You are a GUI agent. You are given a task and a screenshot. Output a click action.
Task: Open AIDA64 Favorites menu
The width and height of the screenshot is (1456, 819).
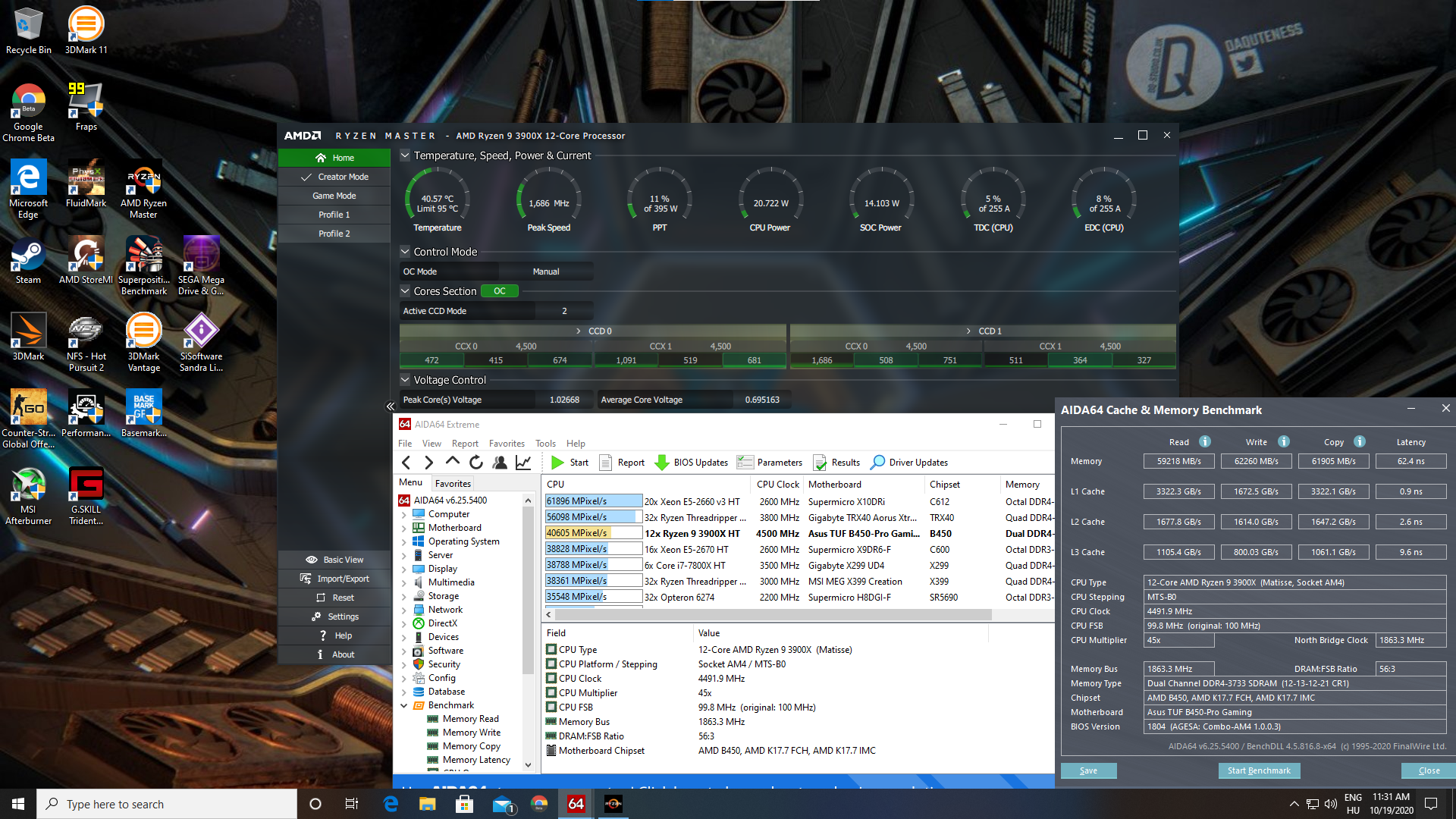click(507, 444)
